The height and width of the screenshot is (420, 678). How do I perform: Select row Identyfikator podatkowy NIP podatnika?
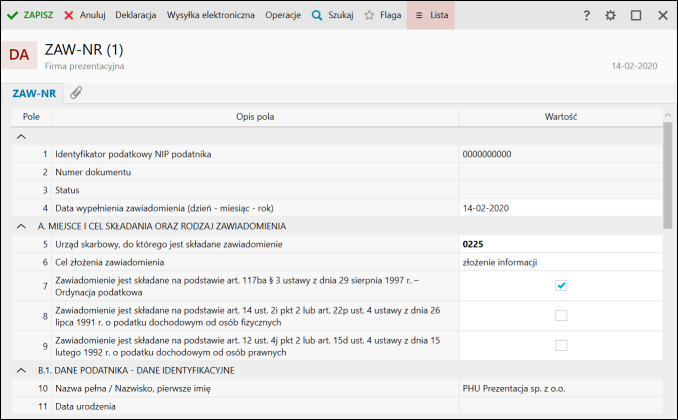pyautogui.click(x=133, y=154)
